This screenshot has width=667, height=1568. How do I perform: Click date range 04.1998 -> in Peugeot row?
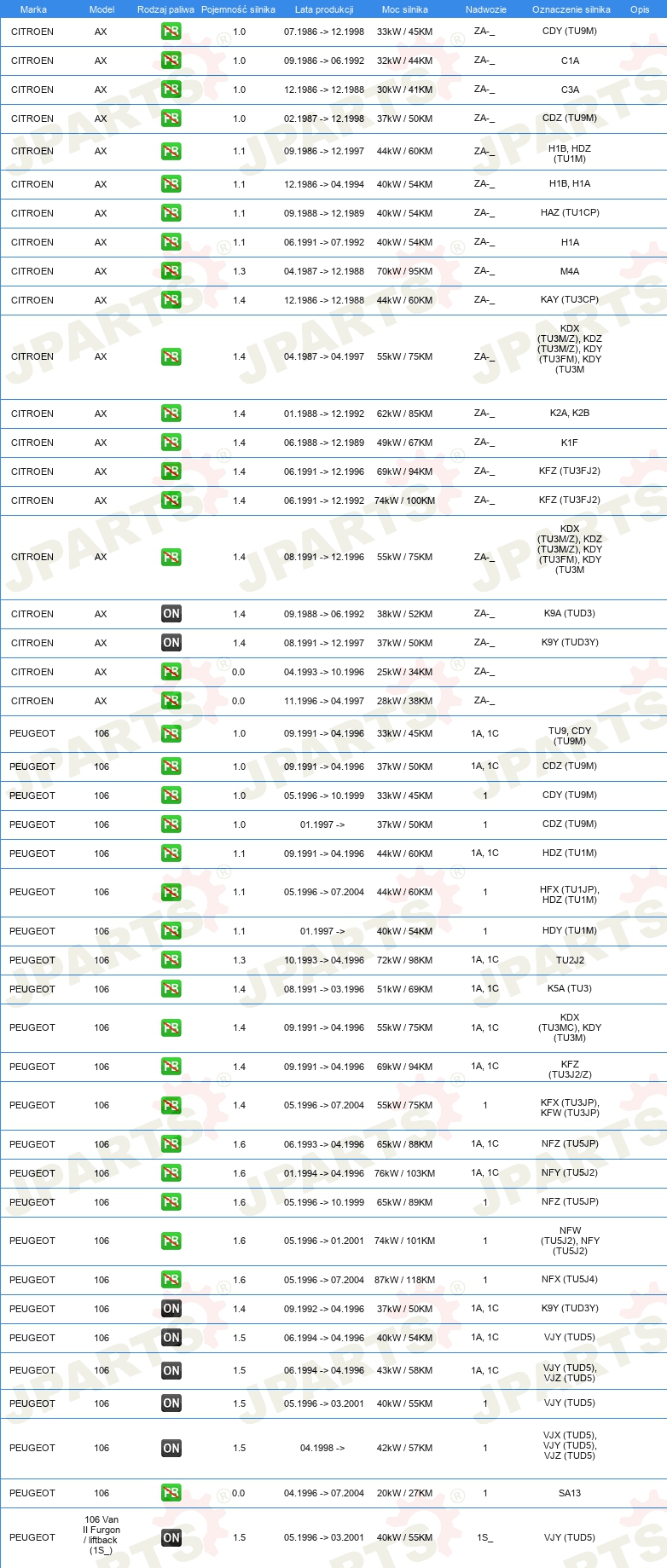tap(322, 1448)
